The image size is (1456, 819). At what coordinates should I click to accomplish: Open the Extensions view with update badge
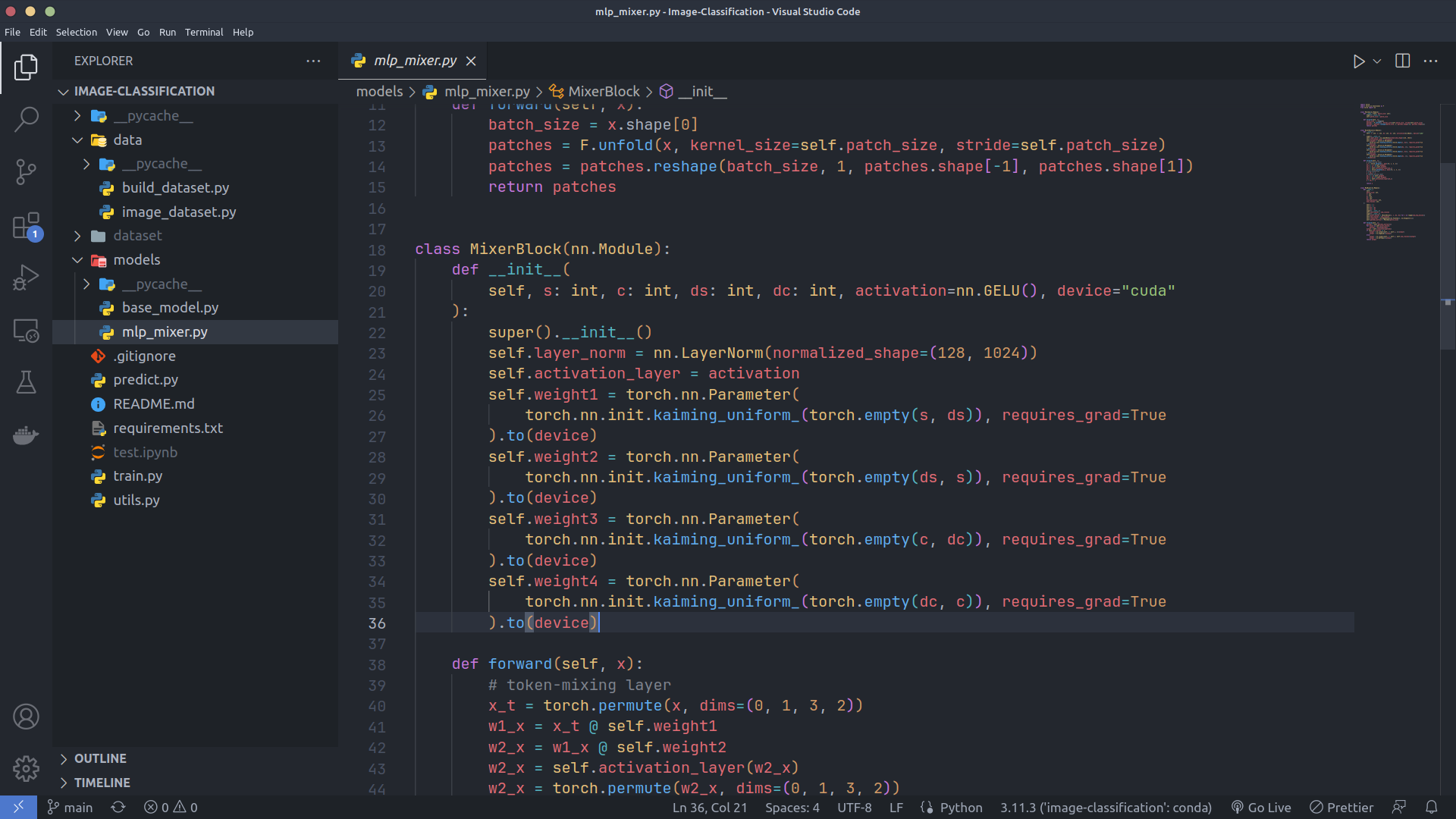(x=26, y=226)
